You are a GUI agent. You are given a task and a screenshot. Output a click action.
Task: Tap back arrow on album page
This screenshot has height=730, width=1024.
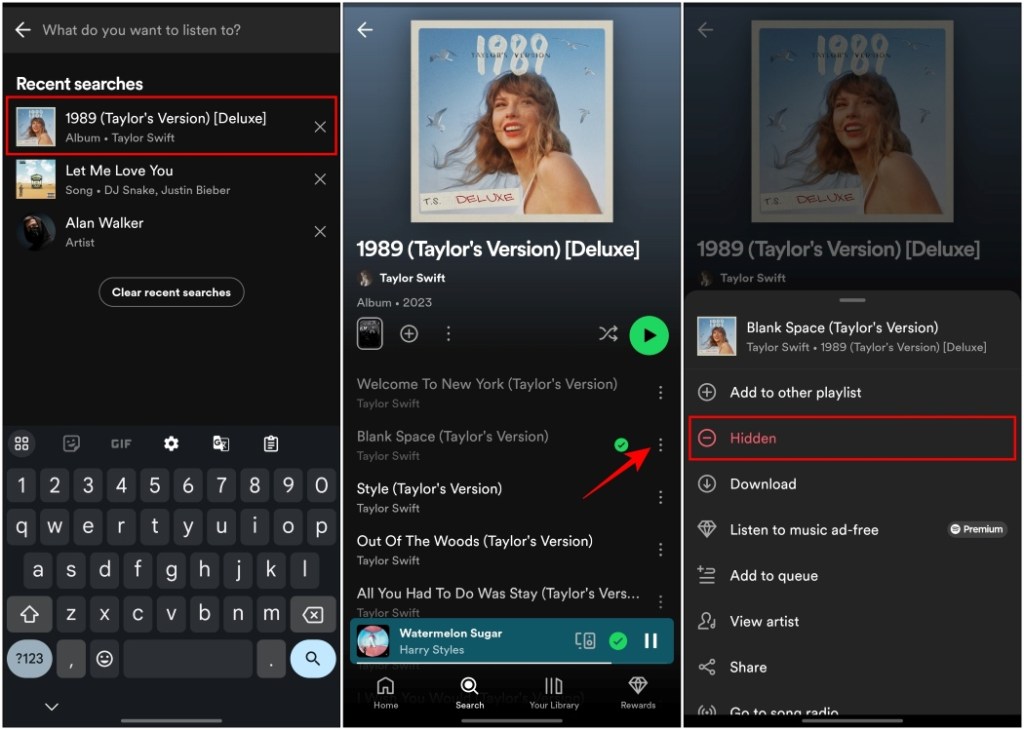click(x=365, y=29)
